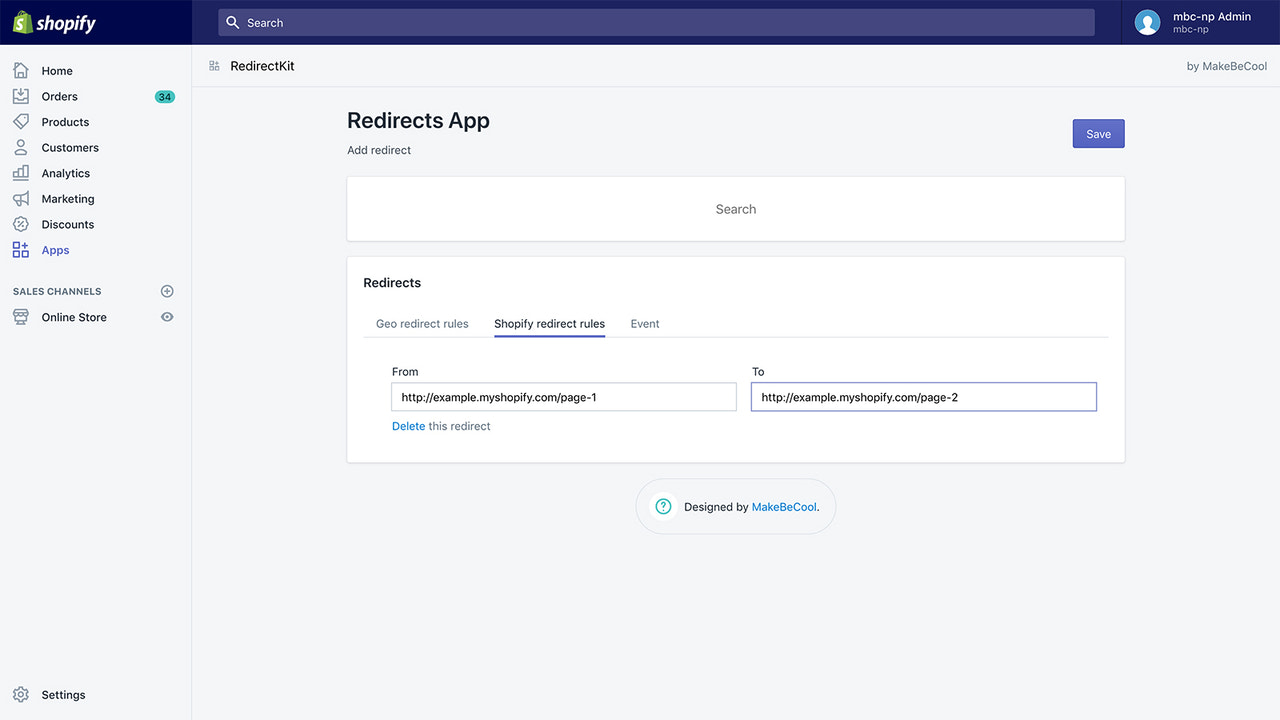The height and width of the screenshot is (720, 1280).
Task: Open Analytics from the sidebar
Action: [65, 172]
